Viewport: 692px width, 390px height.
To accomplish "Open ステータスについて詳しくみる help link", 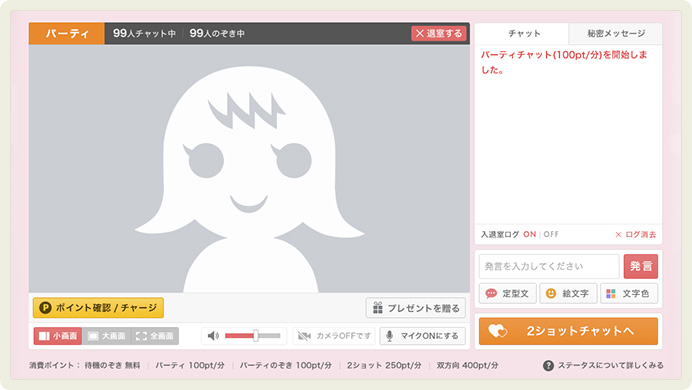I will click(610, 365).
